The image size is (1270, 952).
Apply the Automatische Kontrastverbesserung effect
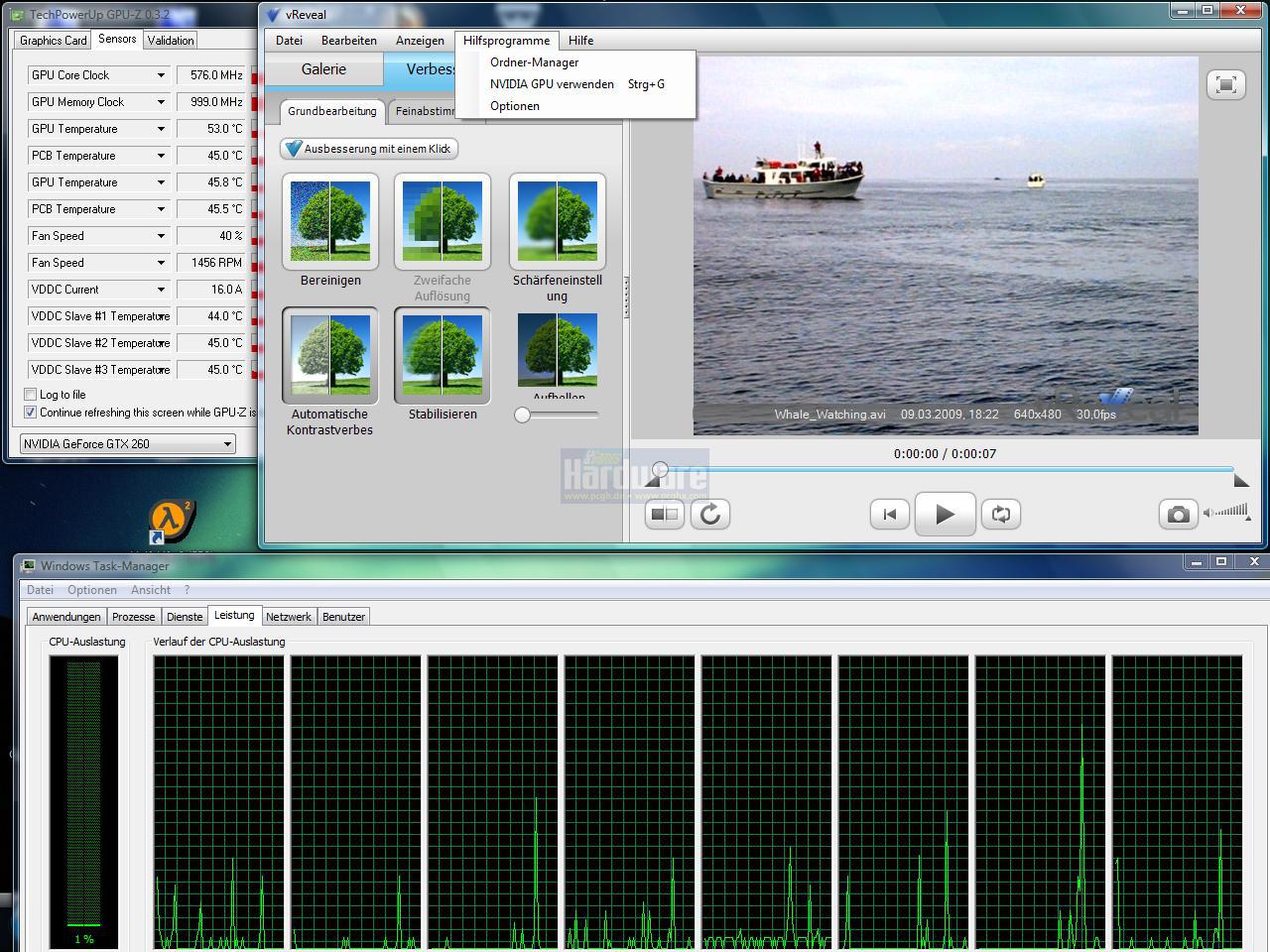pos(330,355)
